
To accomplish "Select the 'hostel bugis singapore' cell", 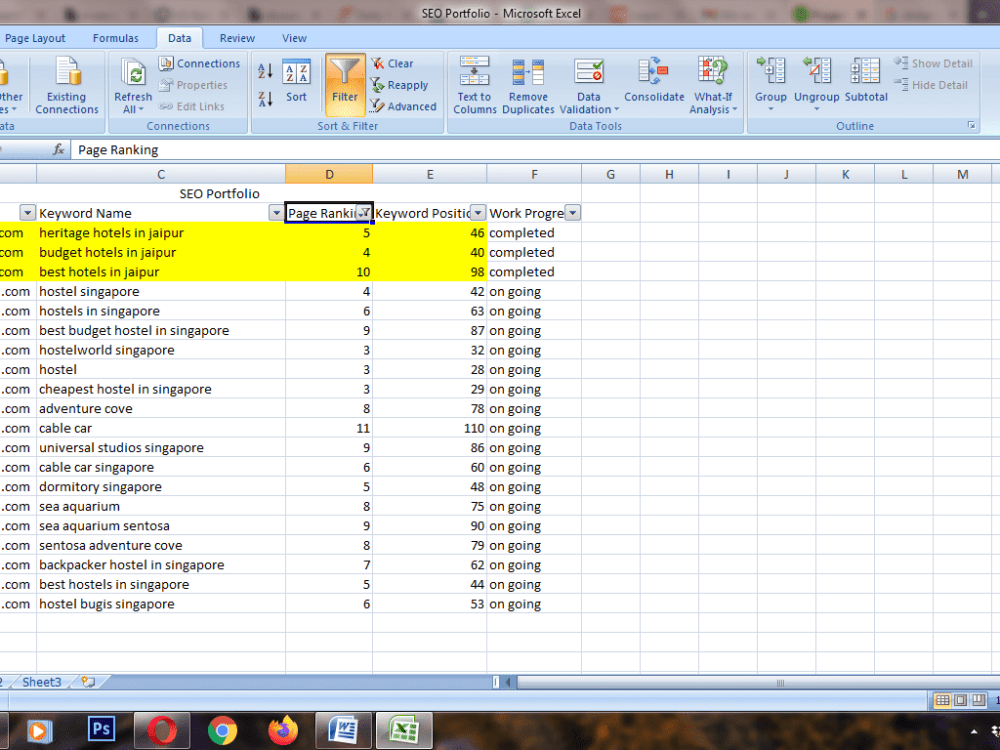I will coord(161,604).
